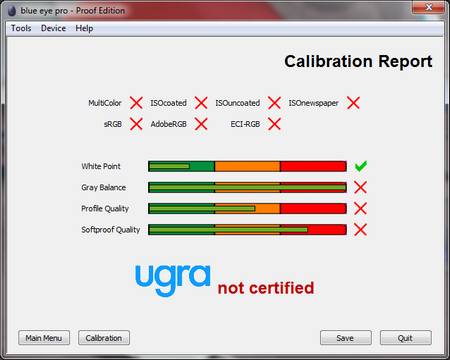Click the red X next to ISOnewspaper
The image size is (450, 360).
[x=353, y=103]
